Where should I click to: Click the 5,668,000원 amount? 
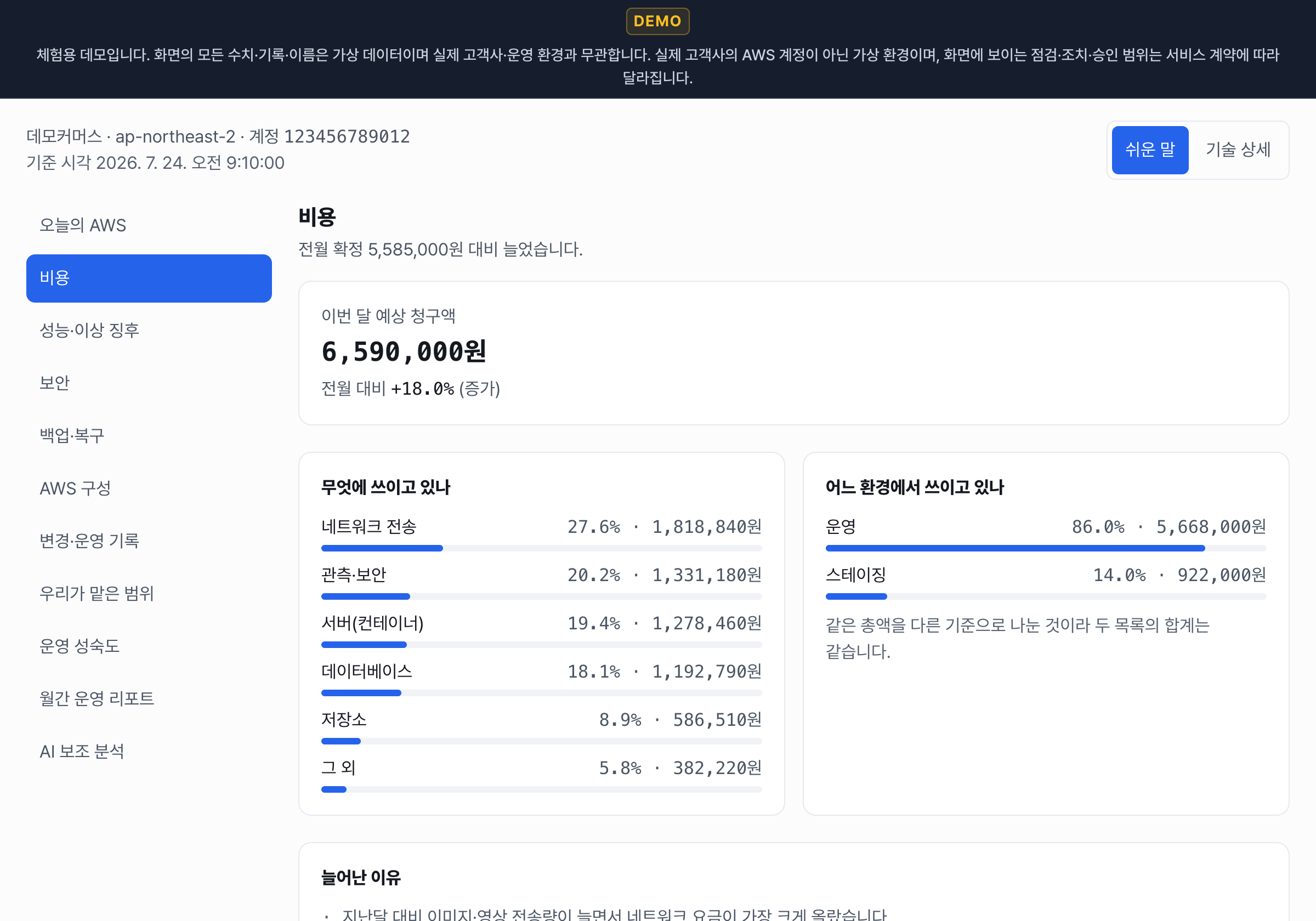pyautogui.click(x=1211, y=527)
